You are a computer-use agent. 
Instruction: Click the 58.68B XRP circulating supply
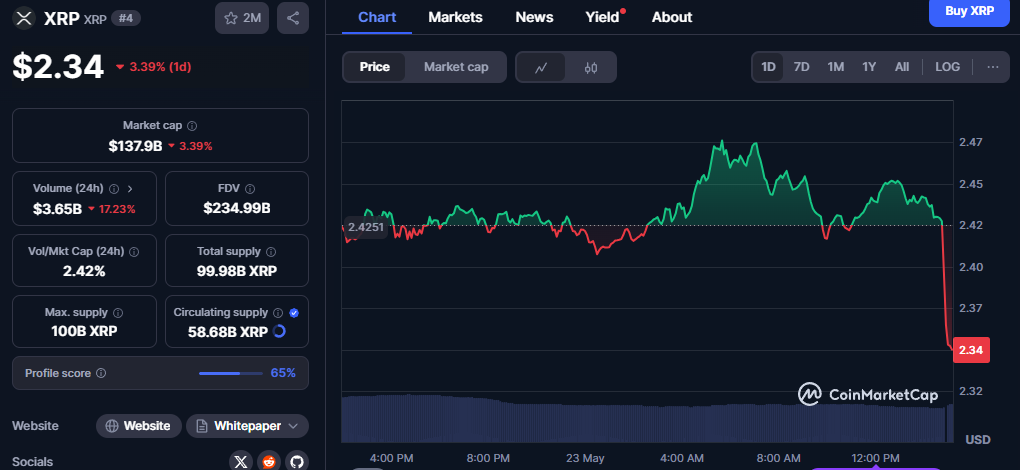228,332
